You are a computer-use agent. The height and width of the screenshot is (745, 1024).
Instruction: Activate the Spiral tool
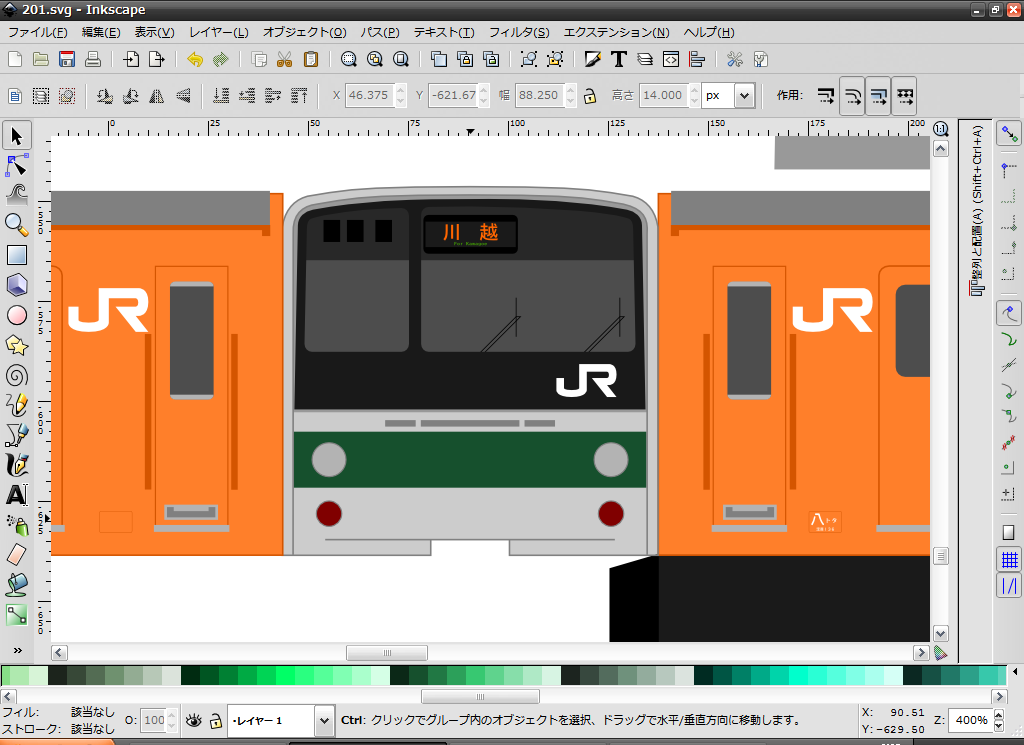17,375
